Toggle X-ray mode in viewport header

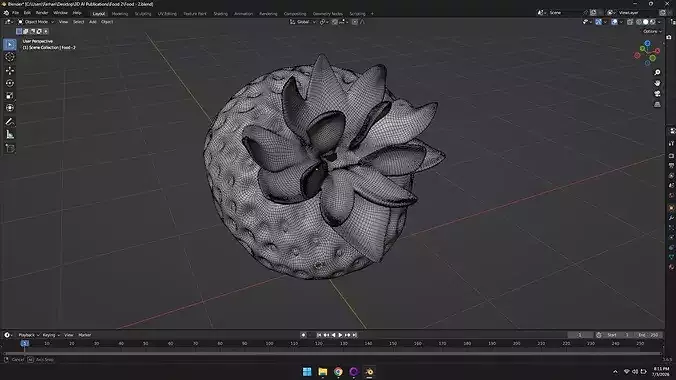[629, 22]
